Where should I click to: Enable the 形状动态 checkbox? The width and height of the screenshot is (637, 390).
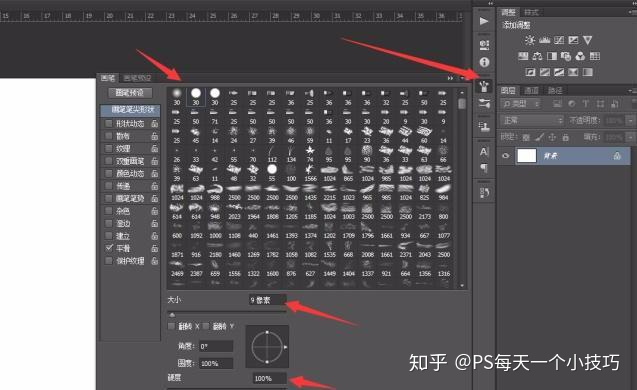pyautogui.click(x=108, y=123)
